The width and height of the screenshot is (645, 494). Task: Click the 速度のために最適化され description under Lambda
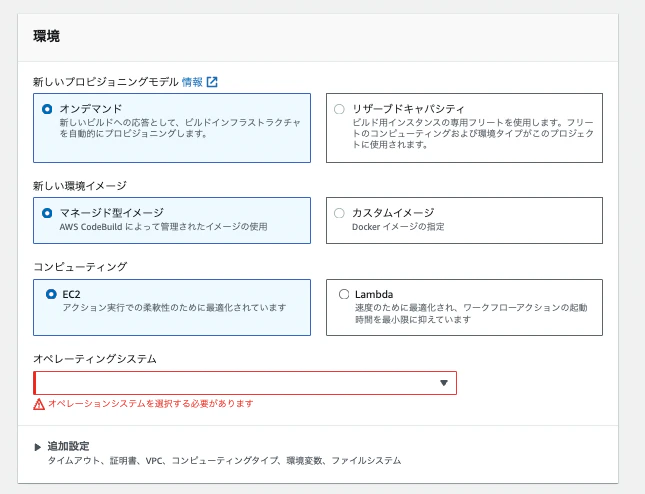[x=471, y=313]
